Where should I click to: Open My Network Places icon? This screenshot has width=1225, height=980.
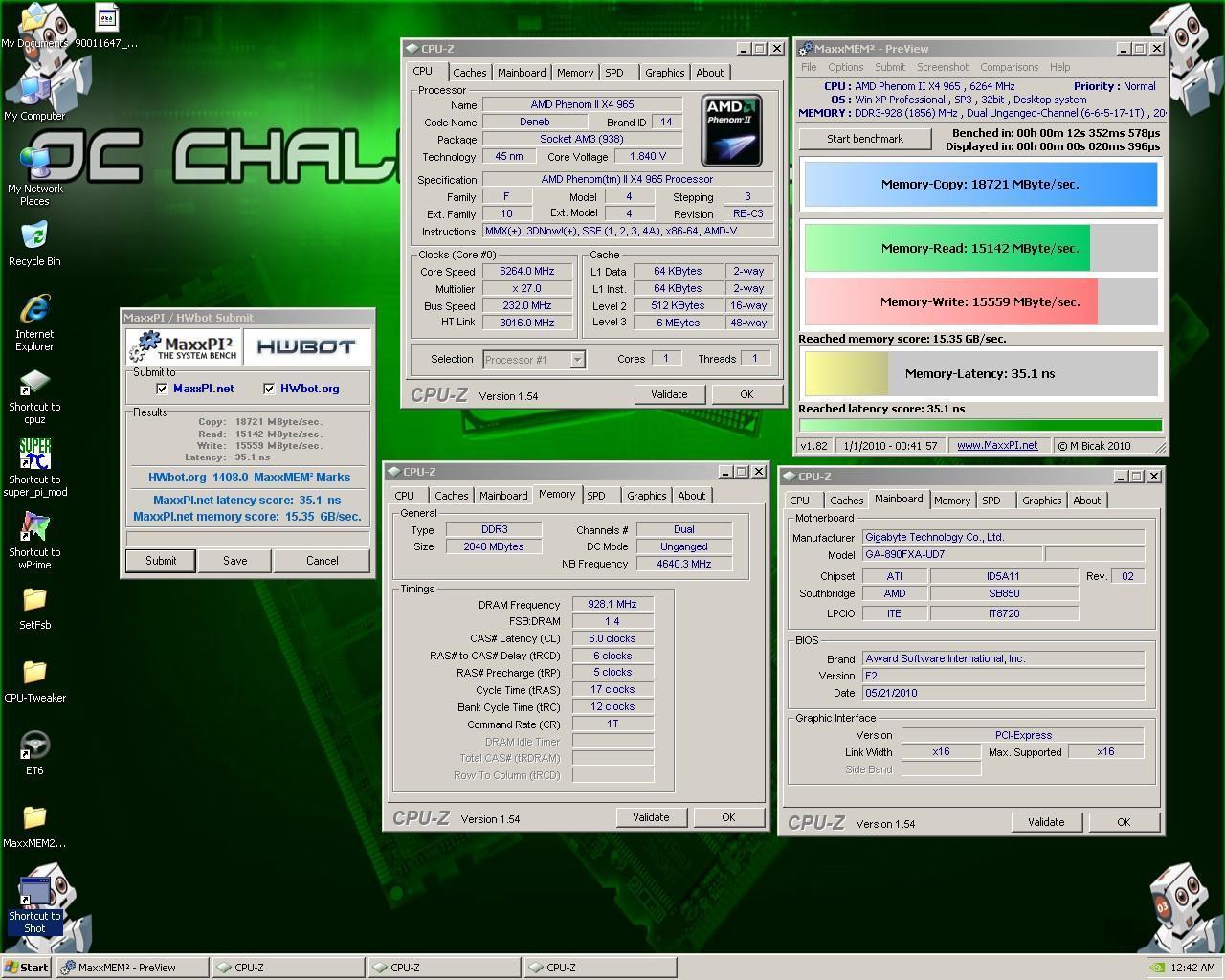click(34, 176)
